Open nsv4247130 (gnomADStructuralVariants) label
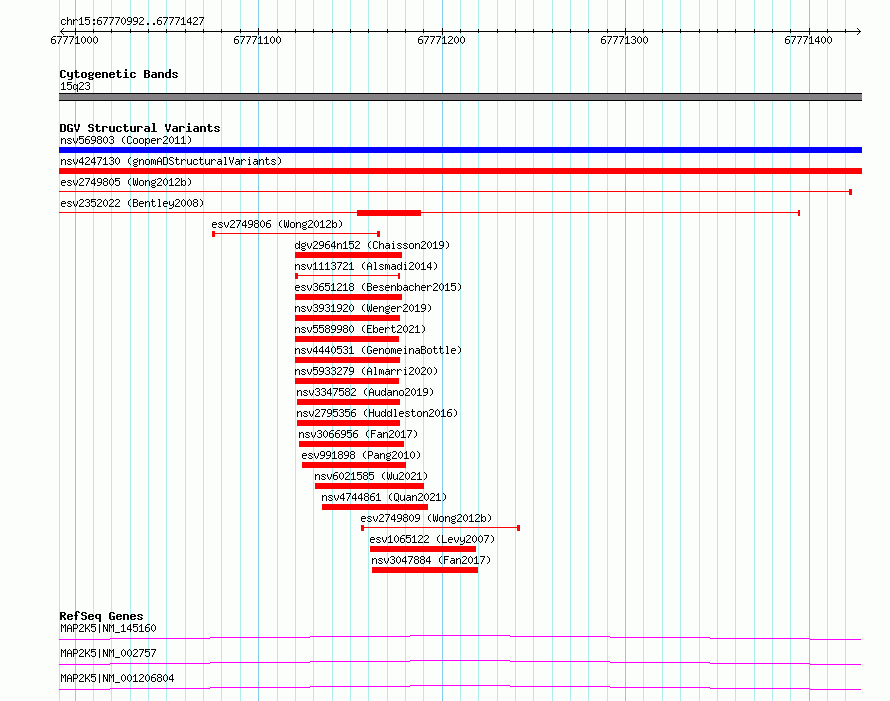The width and height of the screenshot is (890, 701). click(171, 161)
